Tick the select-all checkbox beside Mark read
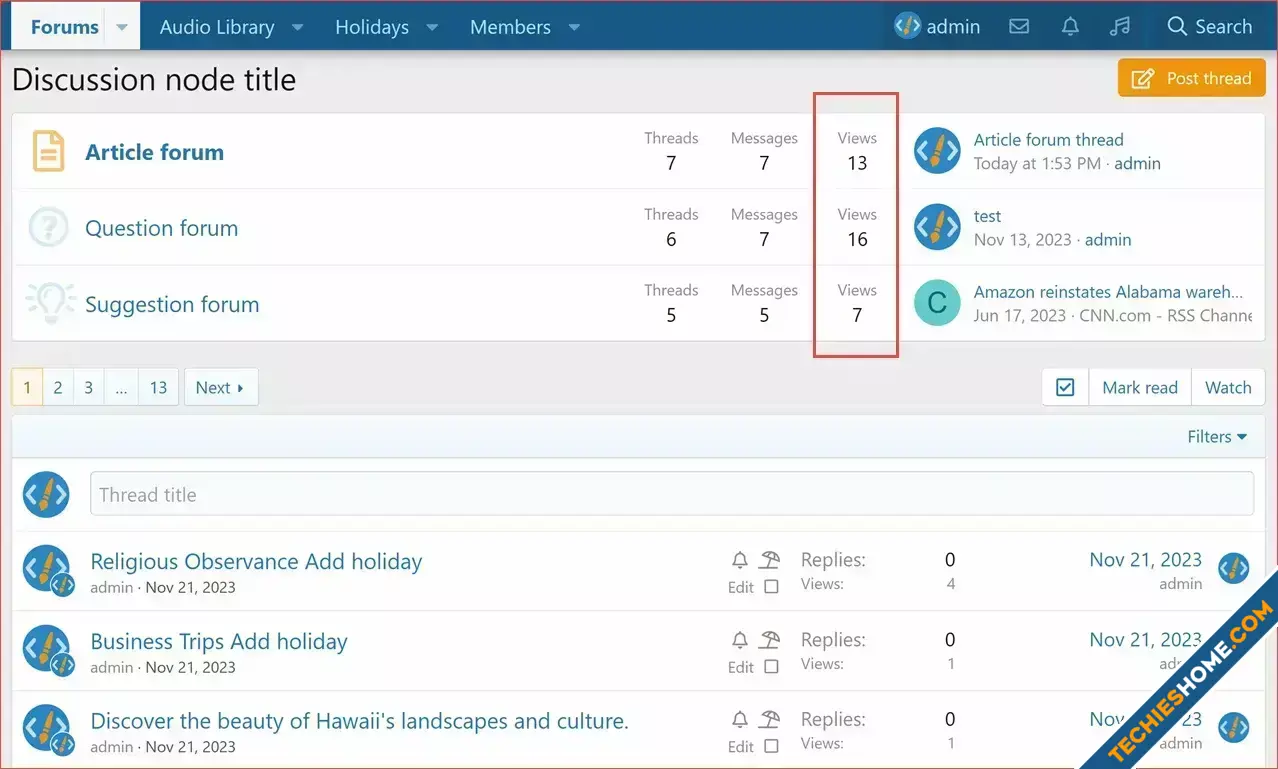 coord(1065,387)
